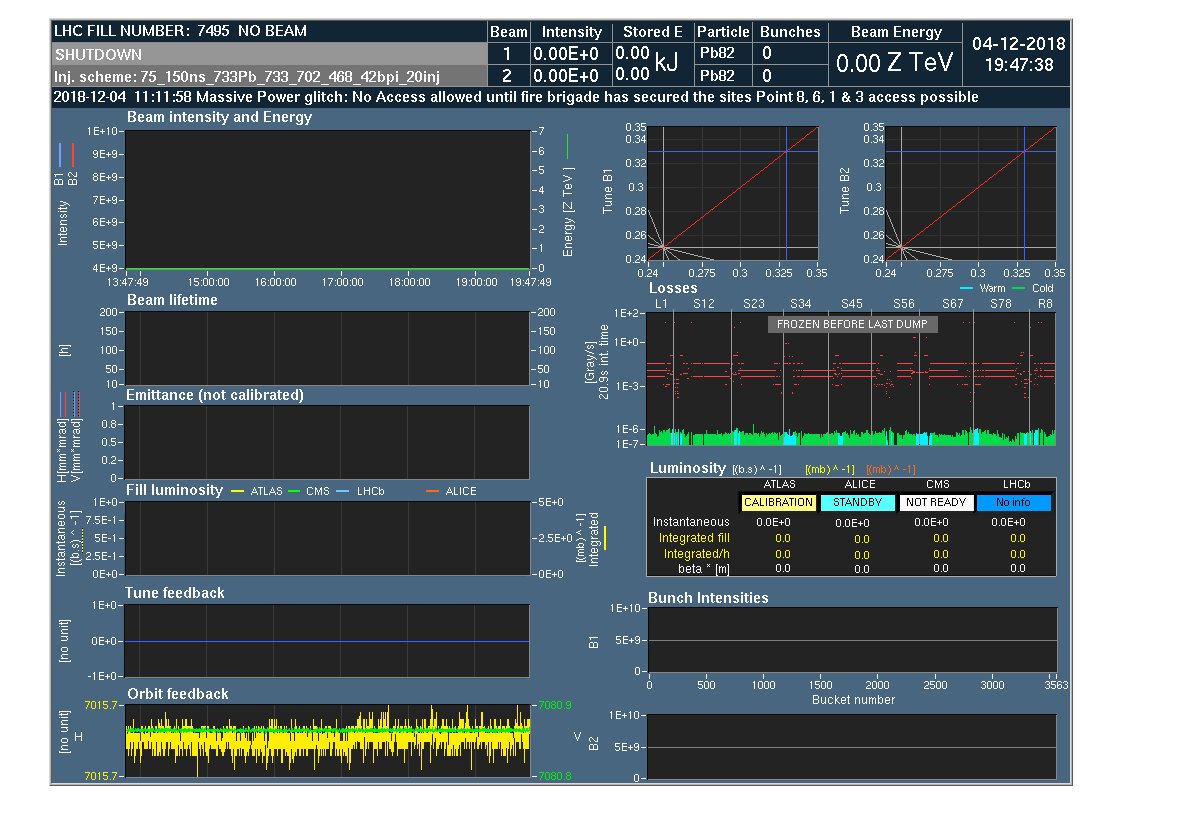The height and width of the screenshot is (839, 1195).
Task: Click the CMS column header in Luminosity table
Action: (x=937, y=484)
